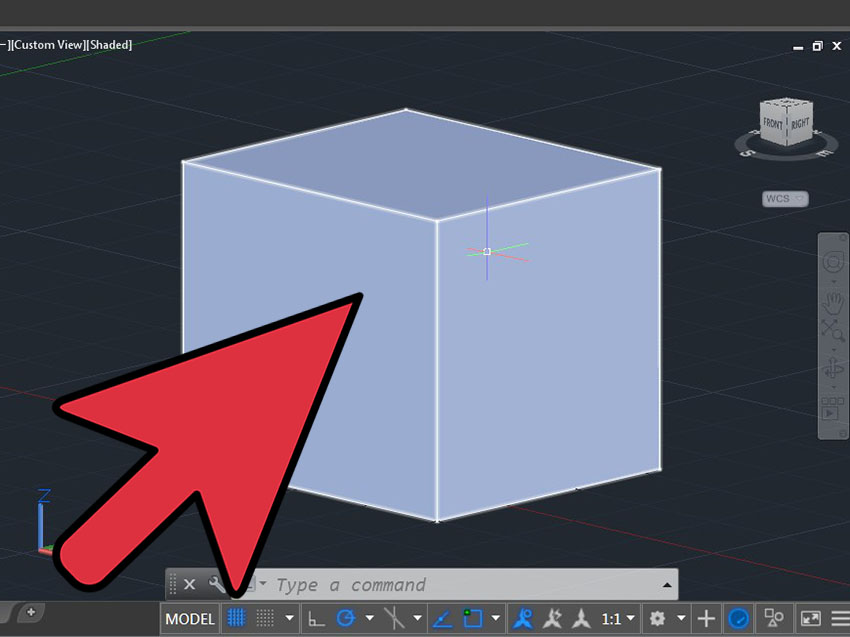Expand command history with up arrow
The height and width of the screenshot is (637, 850).
tap(667, 585)
